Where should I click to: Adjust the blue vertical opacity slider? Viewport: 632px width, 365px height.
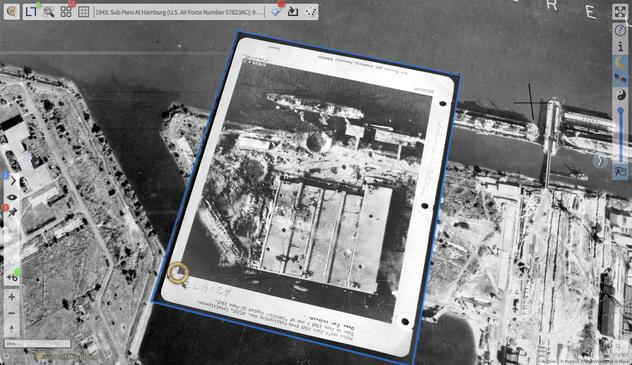click(x=621, y=134)
